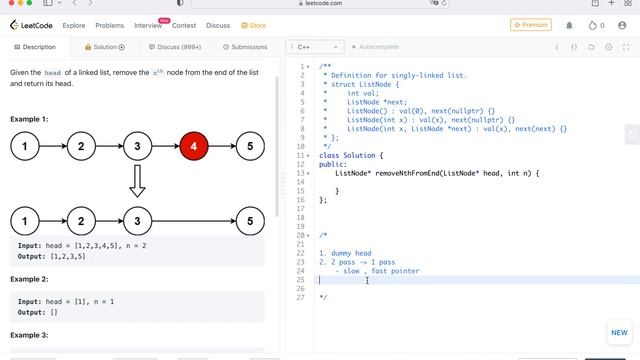
Task: Click the 'Output: [1,2,3,5]' line
Action: pos(51,256)
